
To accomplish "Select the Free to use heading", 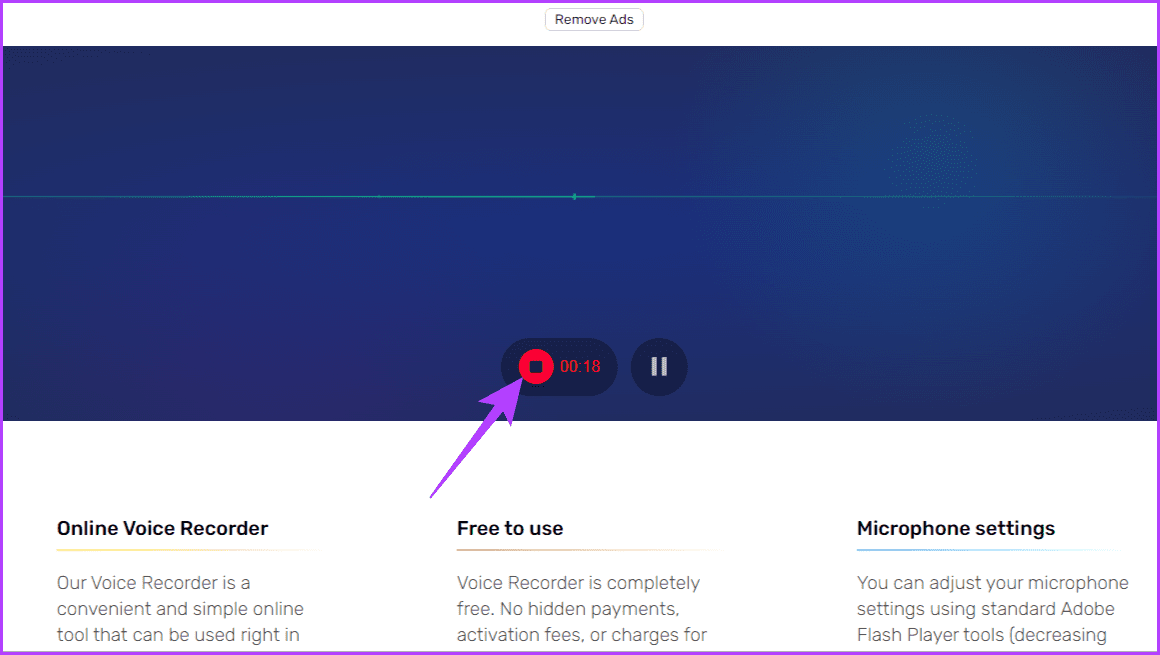I will (x=510, y=528).
